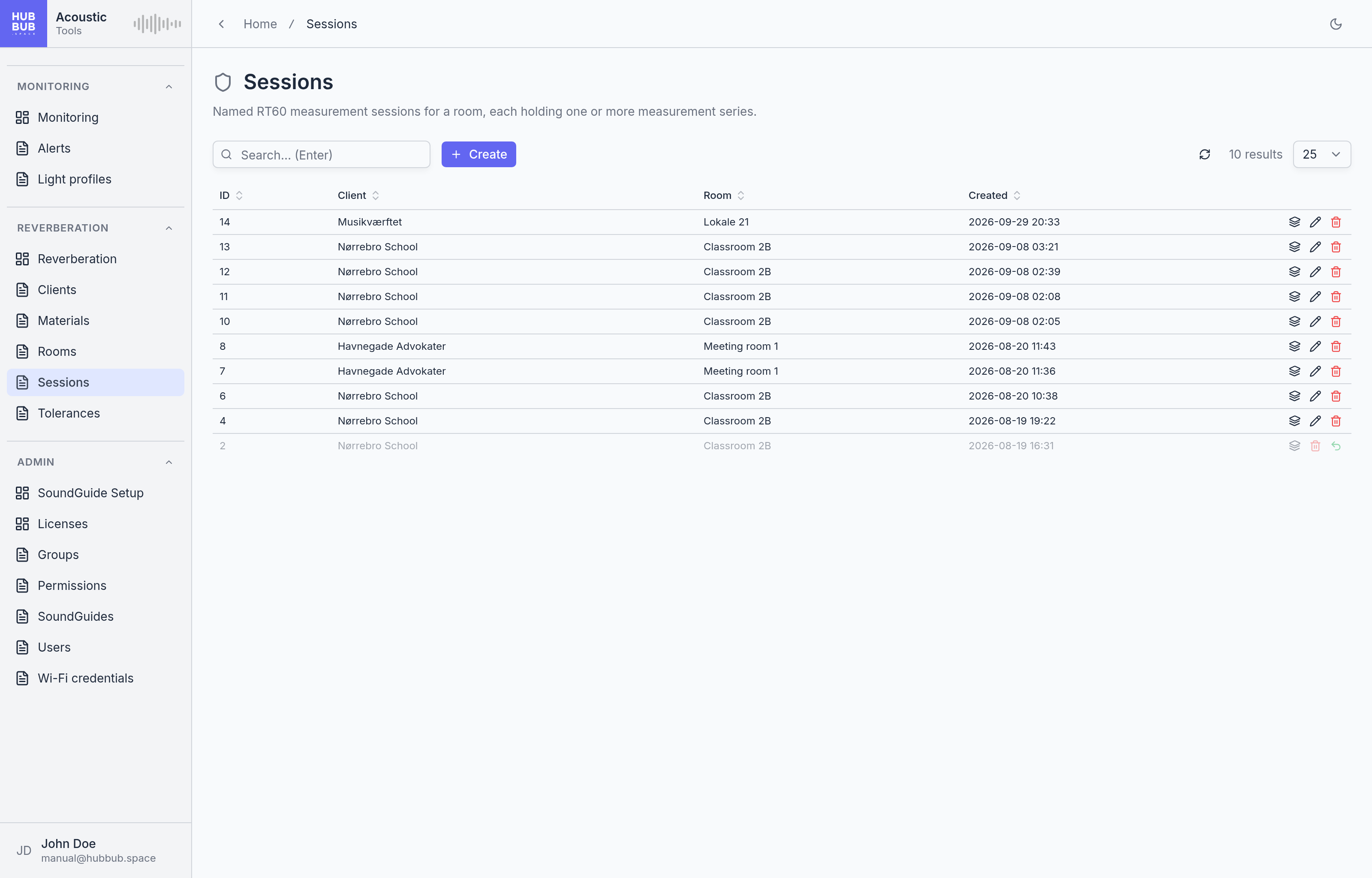Open measurement series for session 14

click(1294, 222)
